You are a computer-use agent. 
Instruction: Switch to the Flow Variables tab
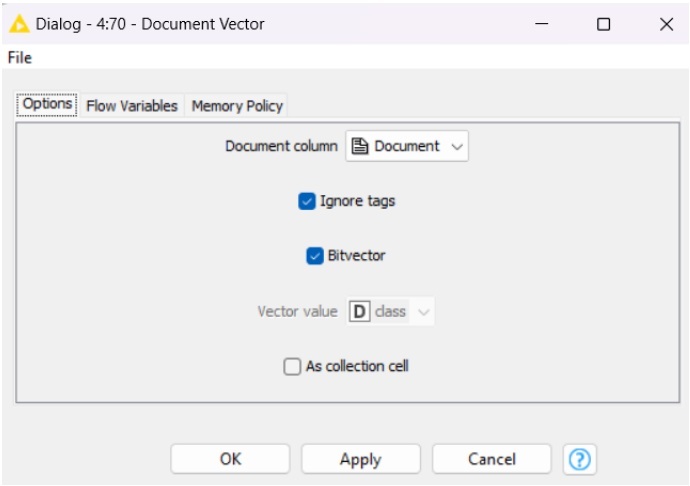point(132,106)
